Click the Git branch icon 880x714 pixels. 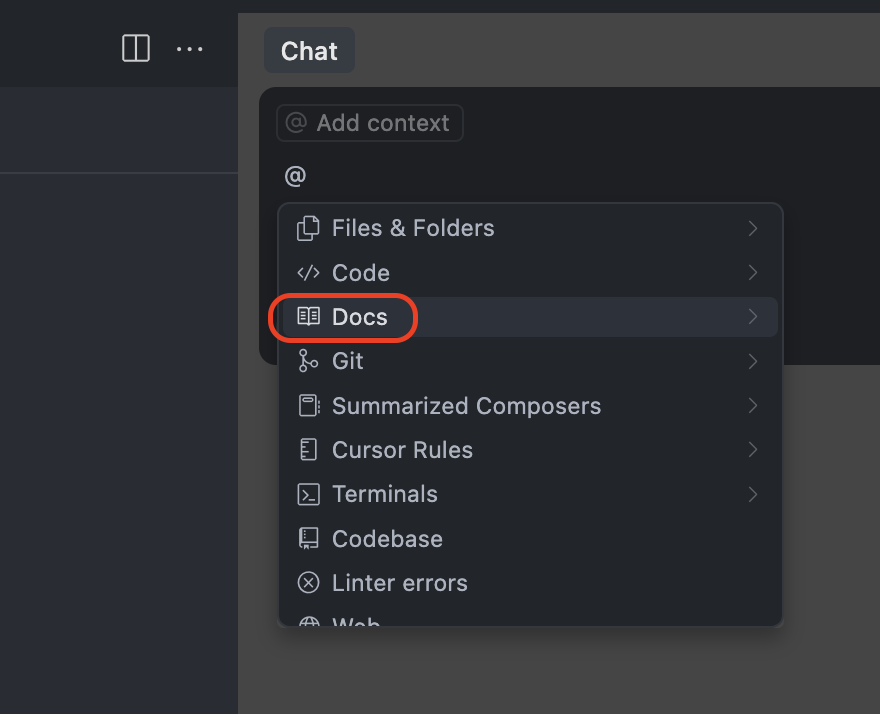pyautogui.click(x=308, y=361)
